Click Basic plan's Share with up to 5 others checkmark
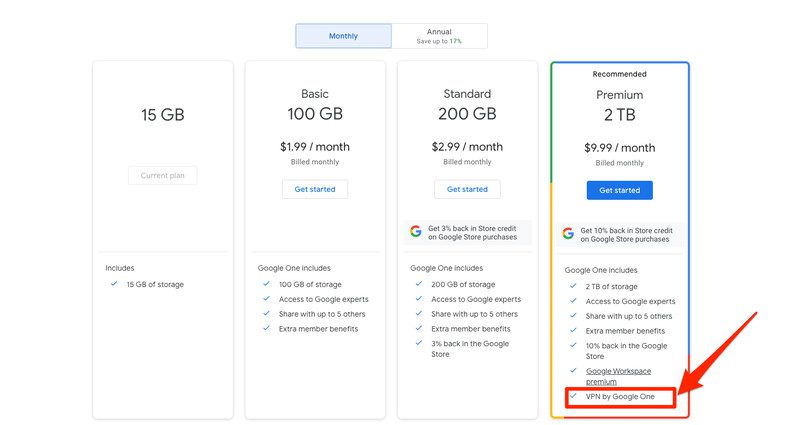This screenshot has height=425, width=800. pos(266,313)
